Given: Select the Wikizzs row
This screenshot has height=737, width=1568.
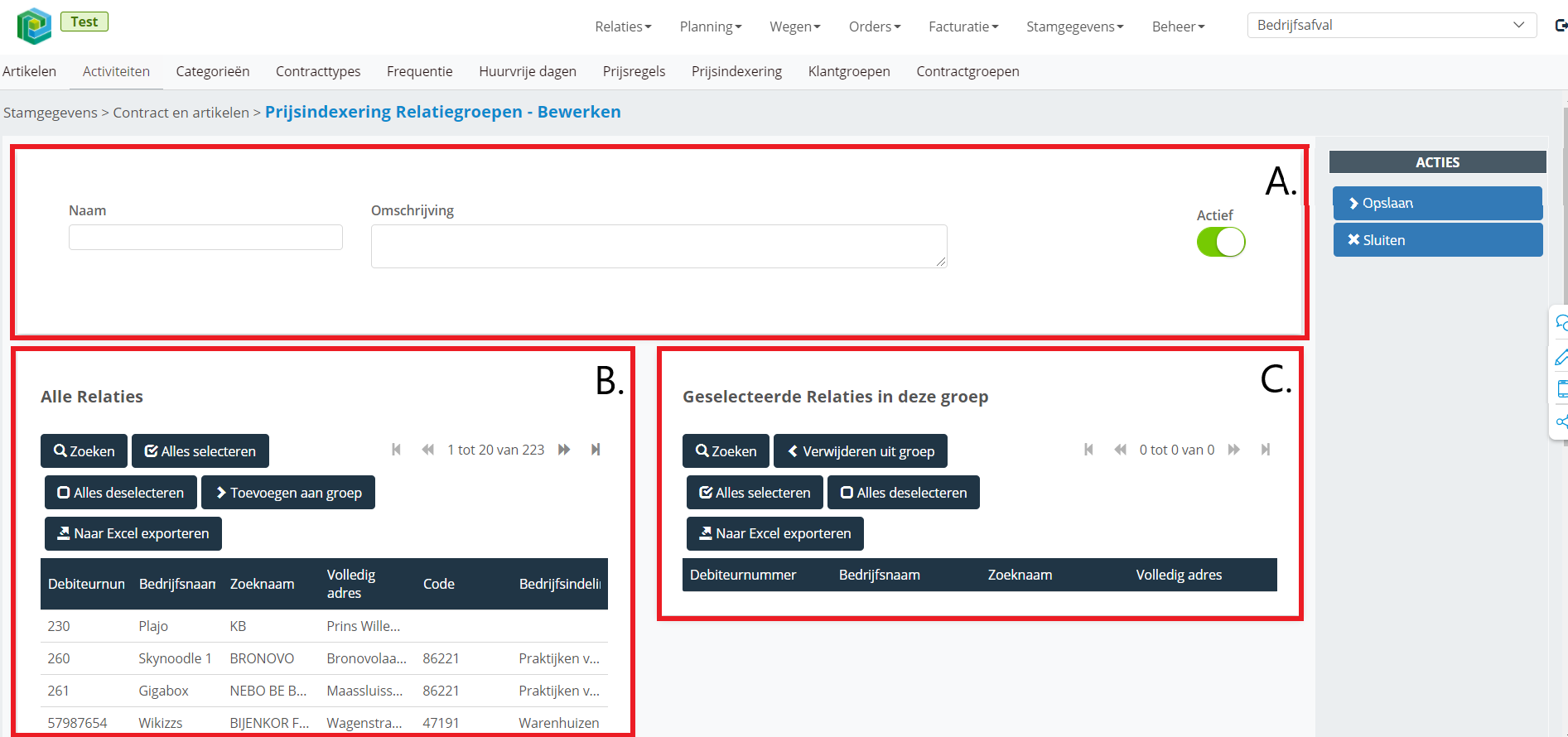Looking at the screenshot, I should pos(324,722).
